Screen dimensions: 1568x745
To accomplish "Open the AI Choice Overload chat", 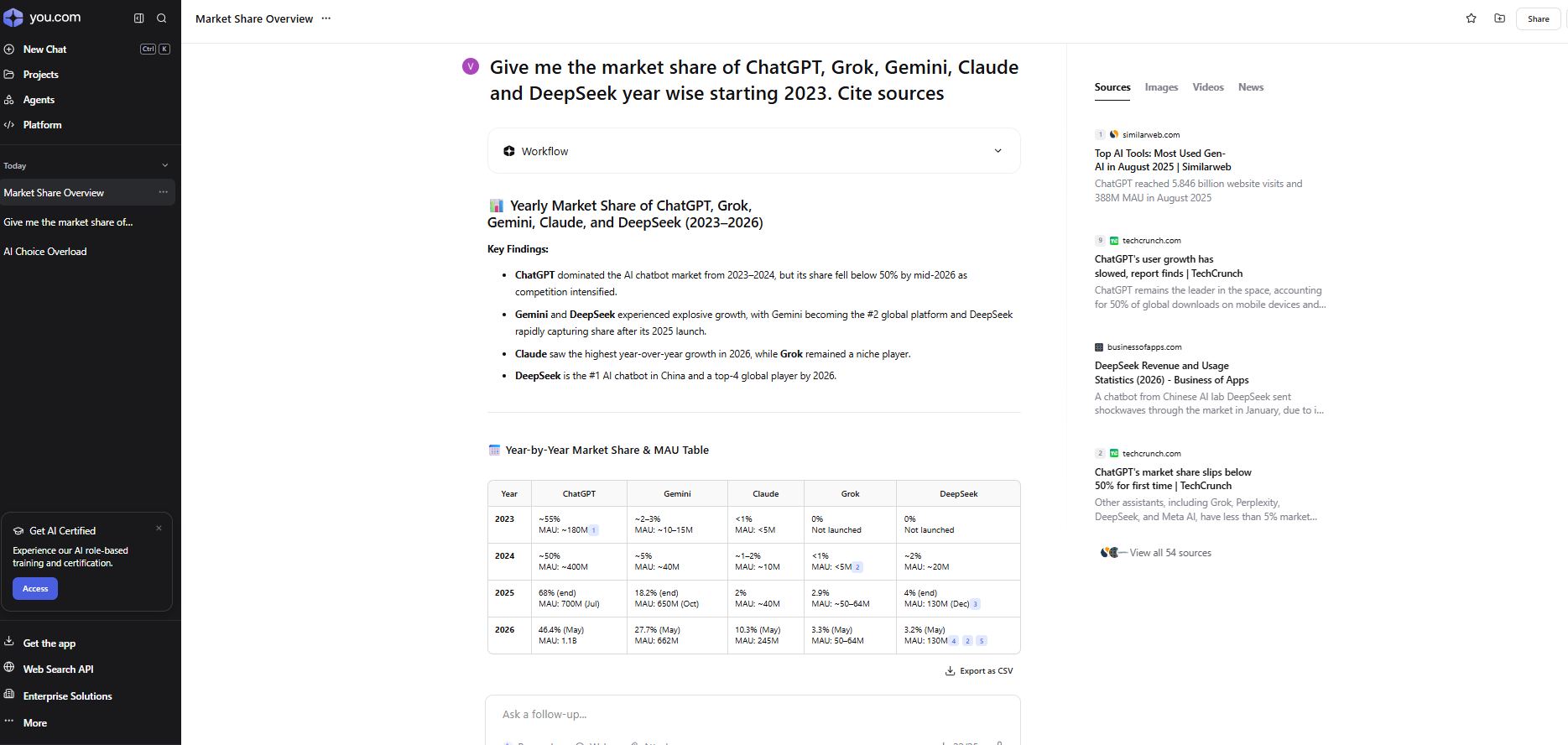I will pos(45,252).
